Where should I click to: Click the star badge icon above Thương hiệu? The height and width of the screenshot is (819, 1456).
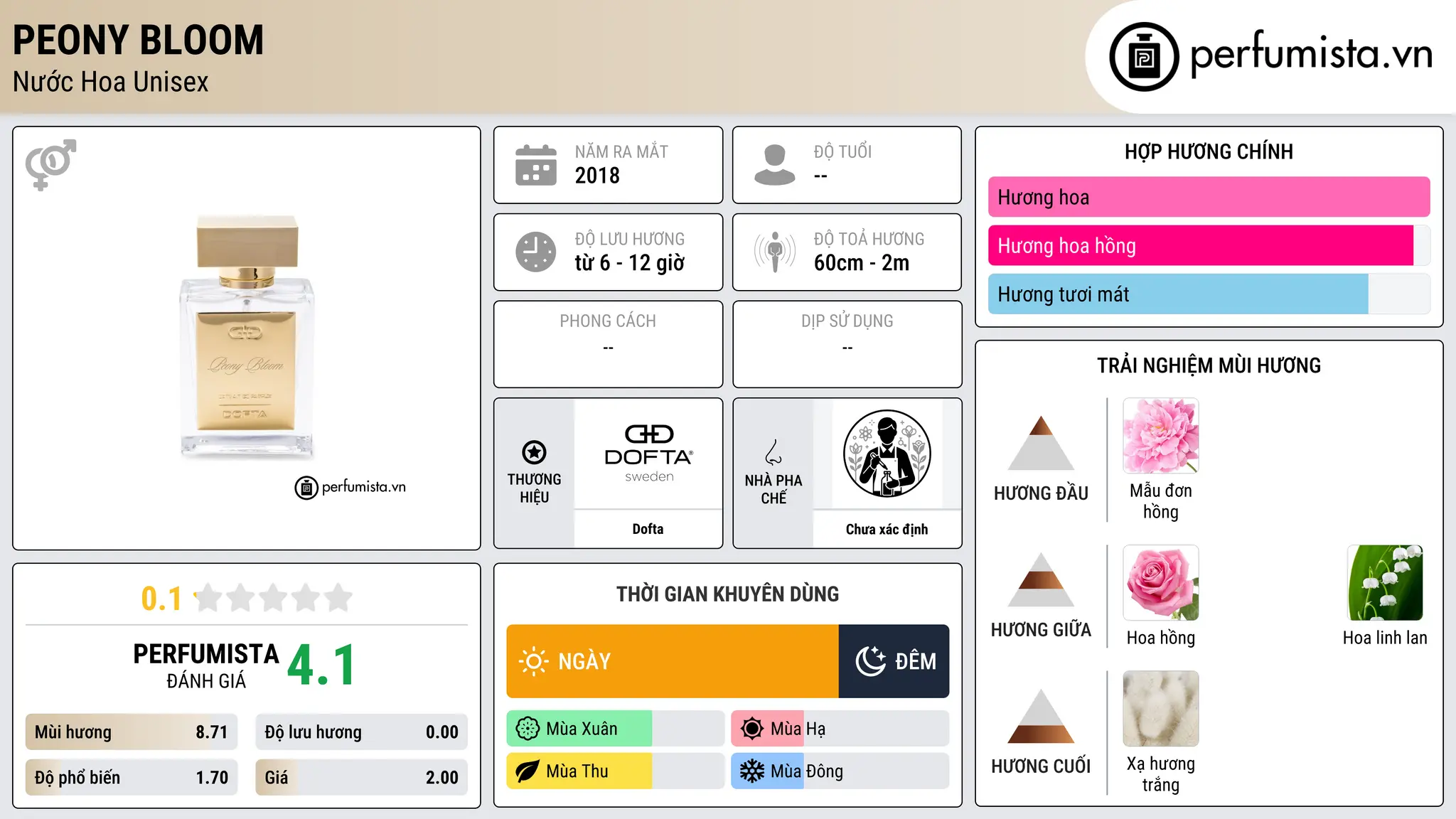click(x=534, y=452)
